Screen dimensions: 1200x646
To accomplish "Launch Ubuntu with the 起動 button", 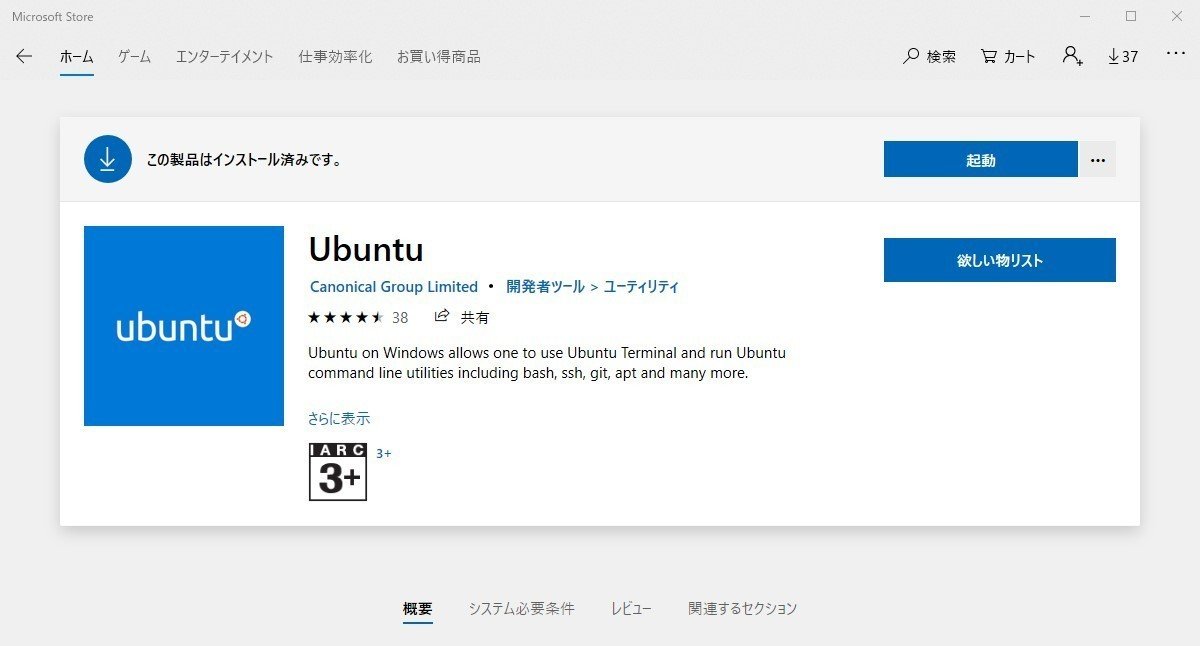I will (x=980, y=159).
